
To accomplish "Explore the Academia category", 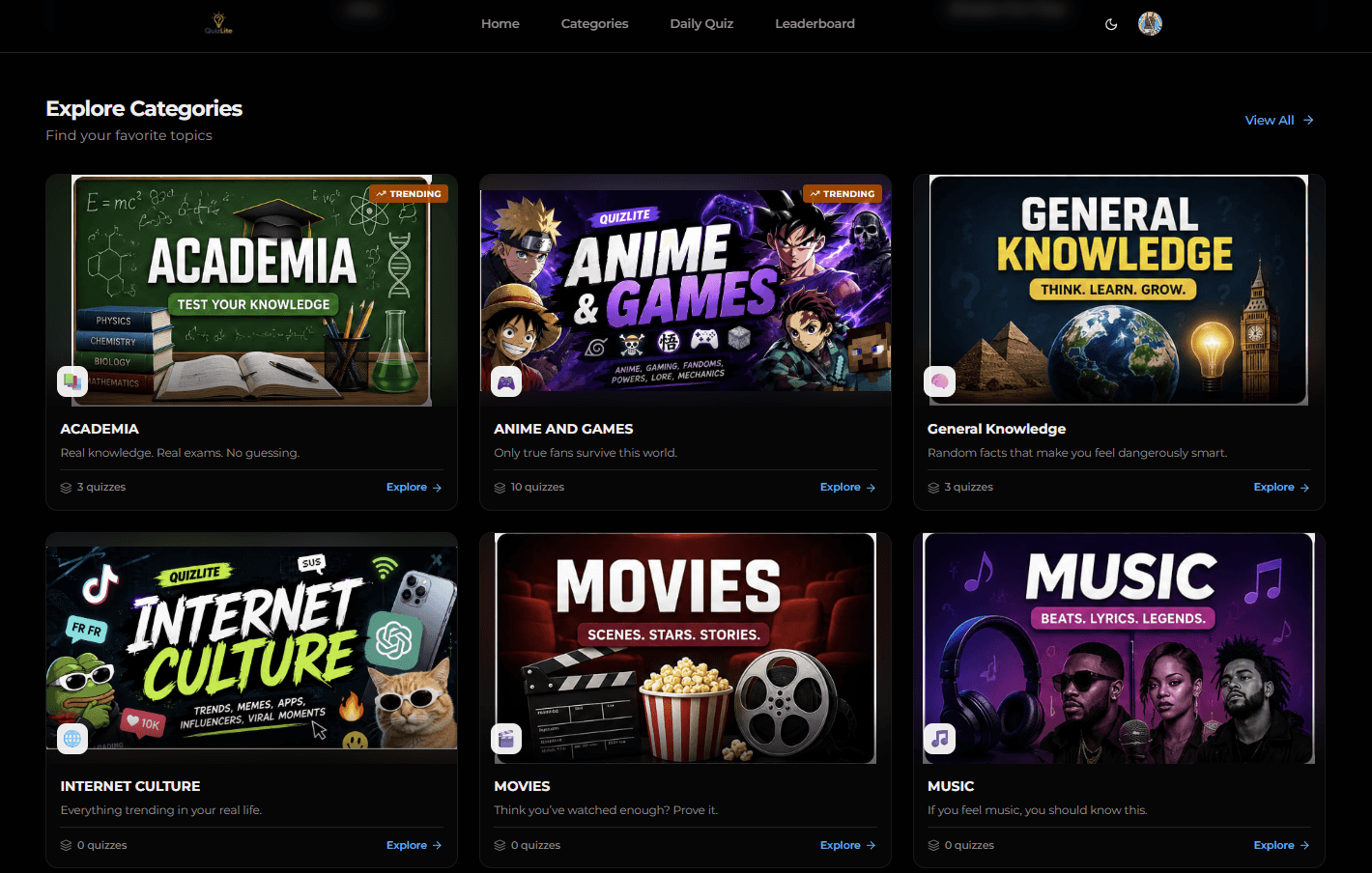I will click(x=414, y=487).
